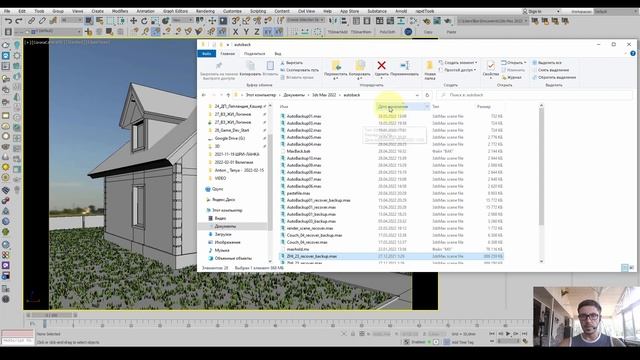Select the Bind to Space Warp tool

[53, 21]
